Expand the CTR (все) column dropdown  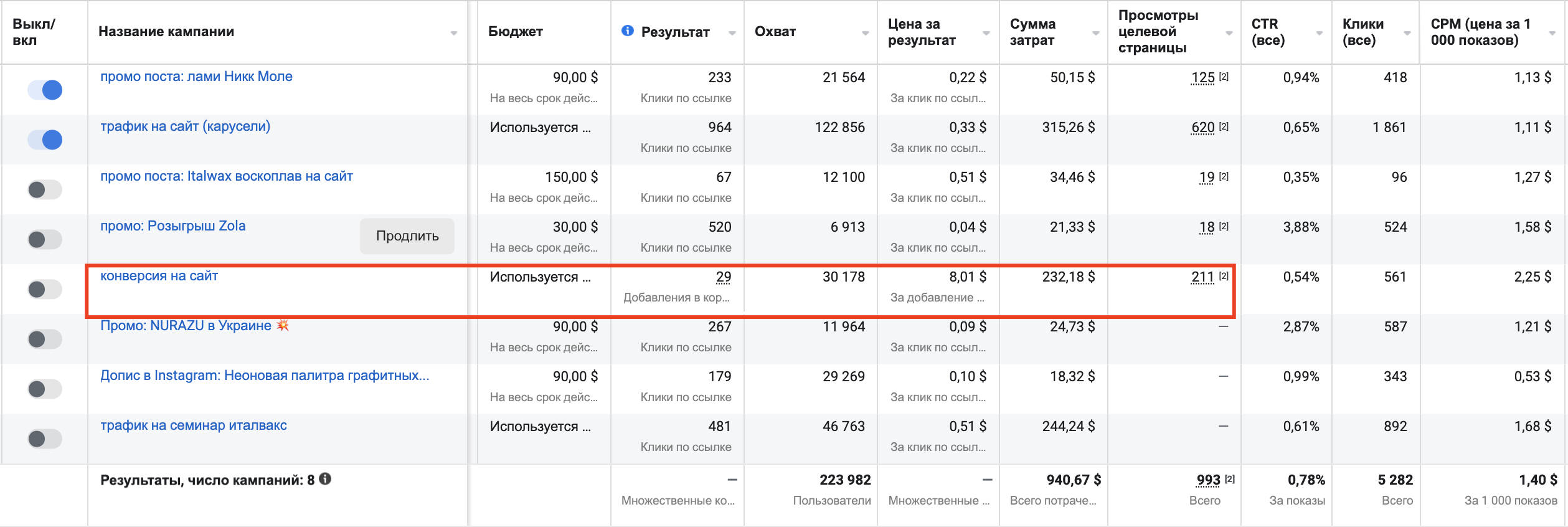pos(1320,33)
